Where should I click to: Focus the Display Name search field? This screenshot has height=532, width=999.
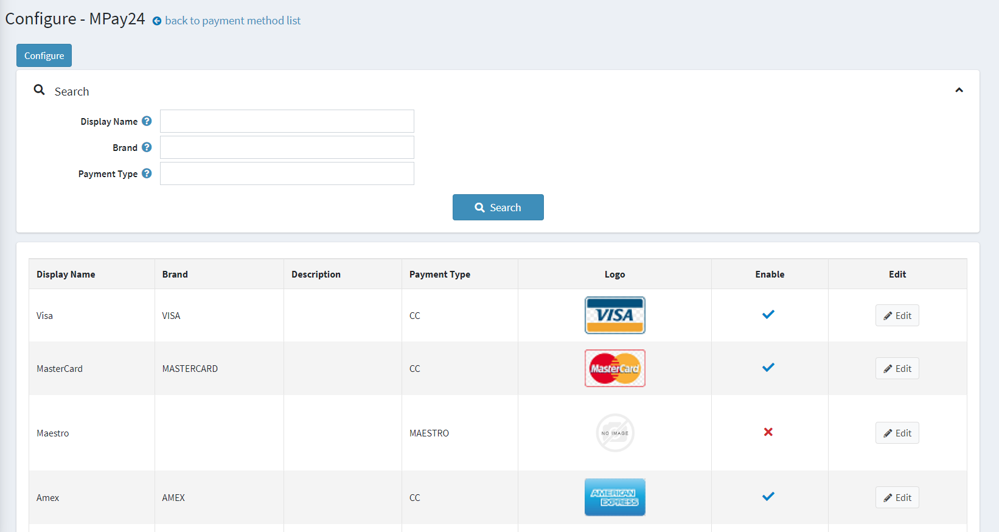[x=287, y=121]
